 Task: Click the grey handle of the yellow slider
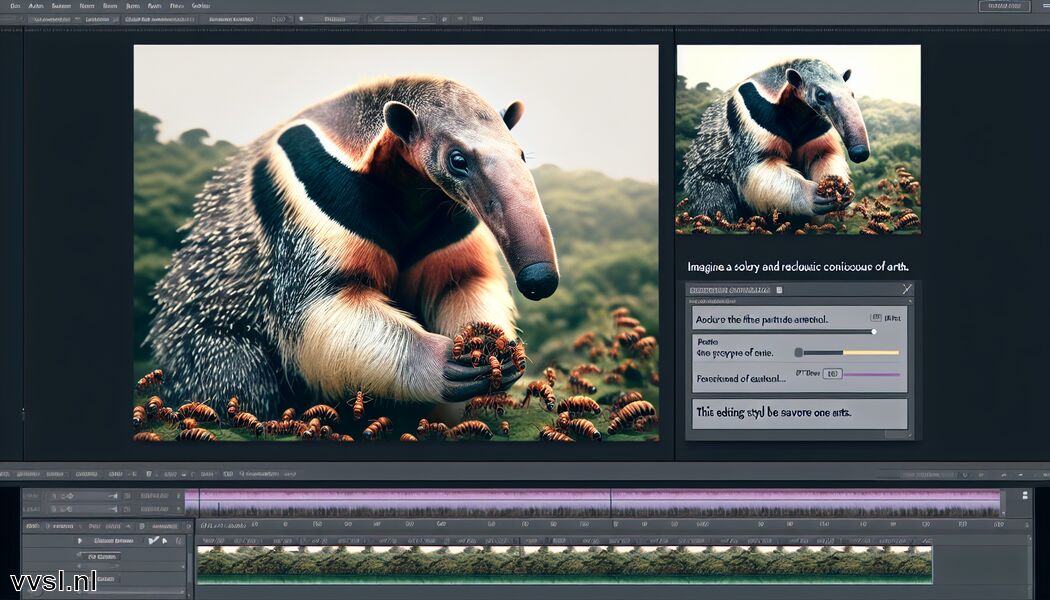(798, 352)
